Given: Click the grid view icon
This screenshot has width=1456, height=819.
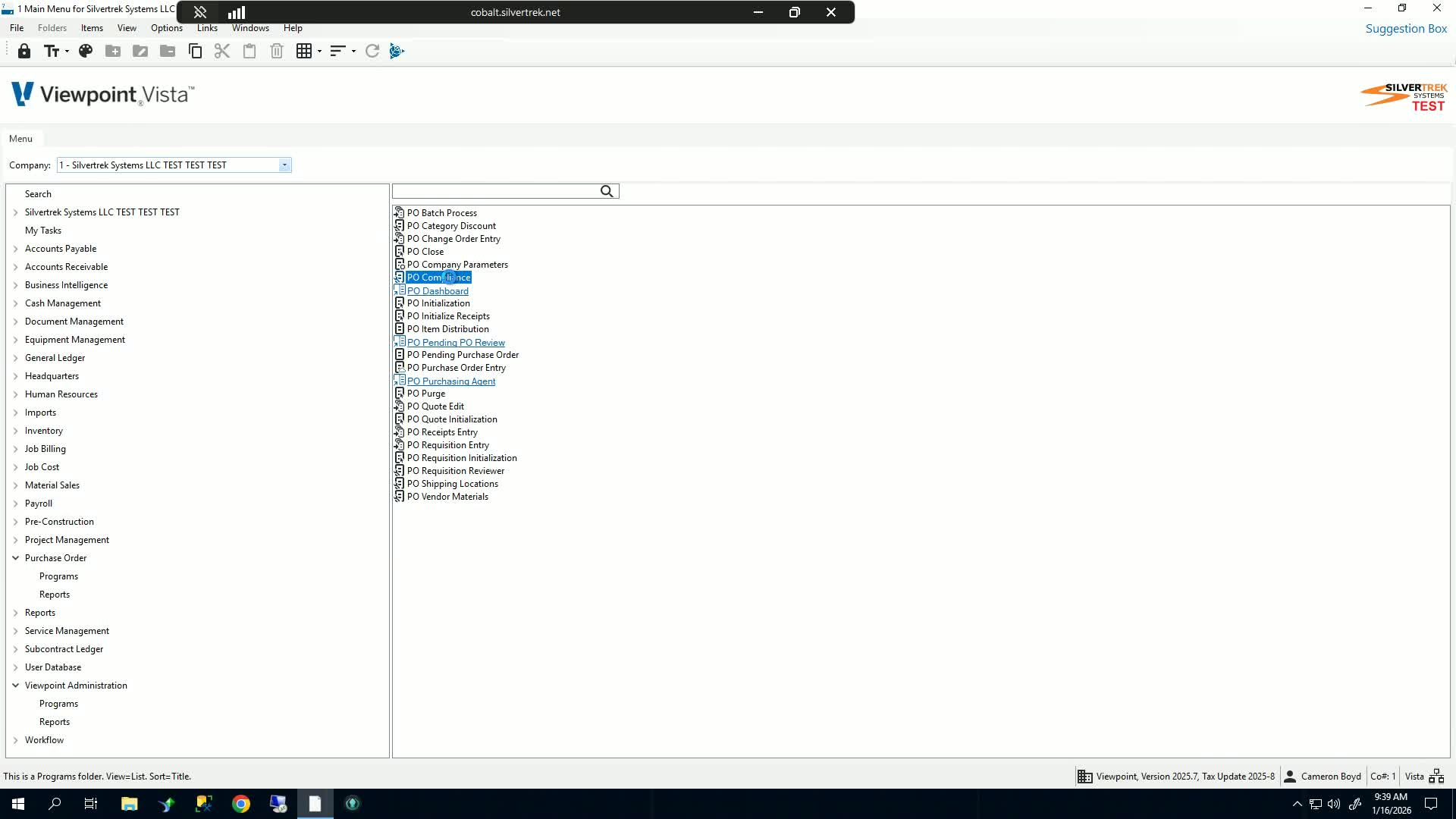Looking at the screenshot, I should click(x=304, y=51).
